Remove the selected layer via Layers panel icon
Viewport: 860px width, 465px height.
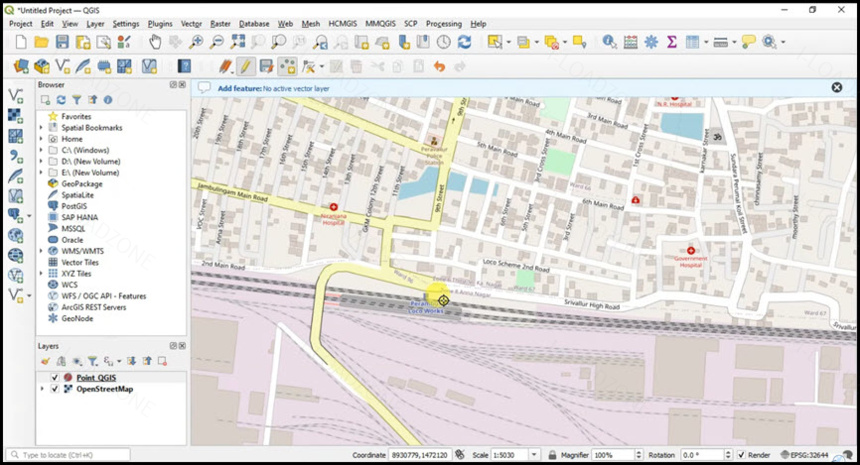click(162, 361)
